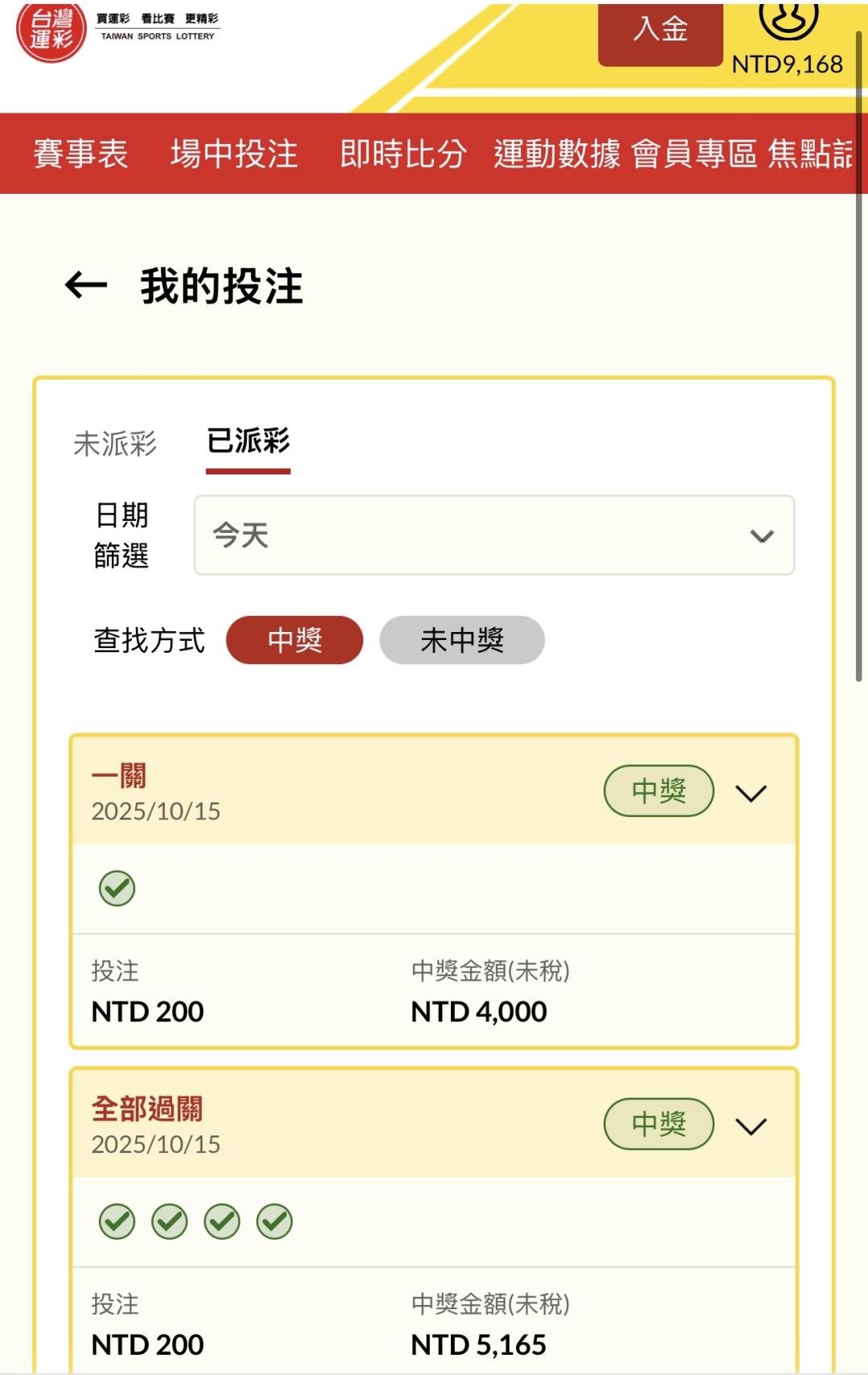Click fourth checkmark in 全部過關 bet
Image resolution: width=868 pixels, height=1375 pixels.
275,1221
